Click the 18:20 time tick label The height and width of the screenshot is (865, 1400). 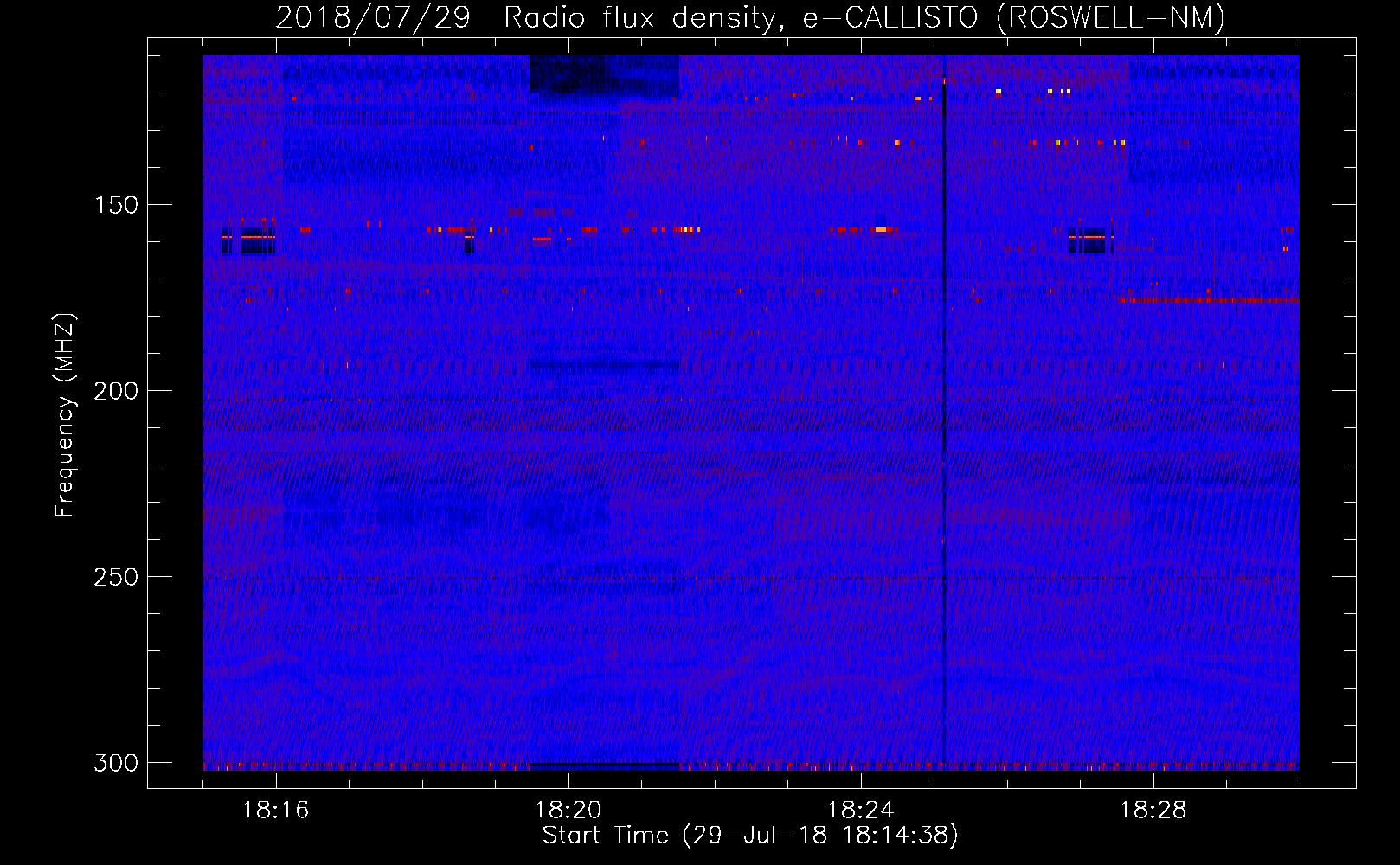tap(568, 811)
